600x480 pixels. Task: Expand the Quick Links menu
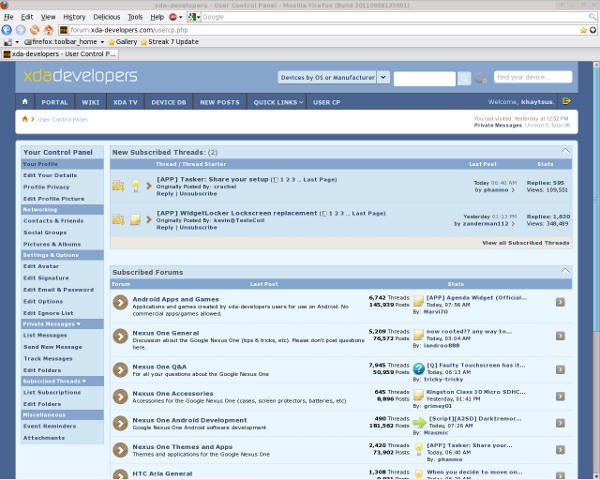[276, 102]
